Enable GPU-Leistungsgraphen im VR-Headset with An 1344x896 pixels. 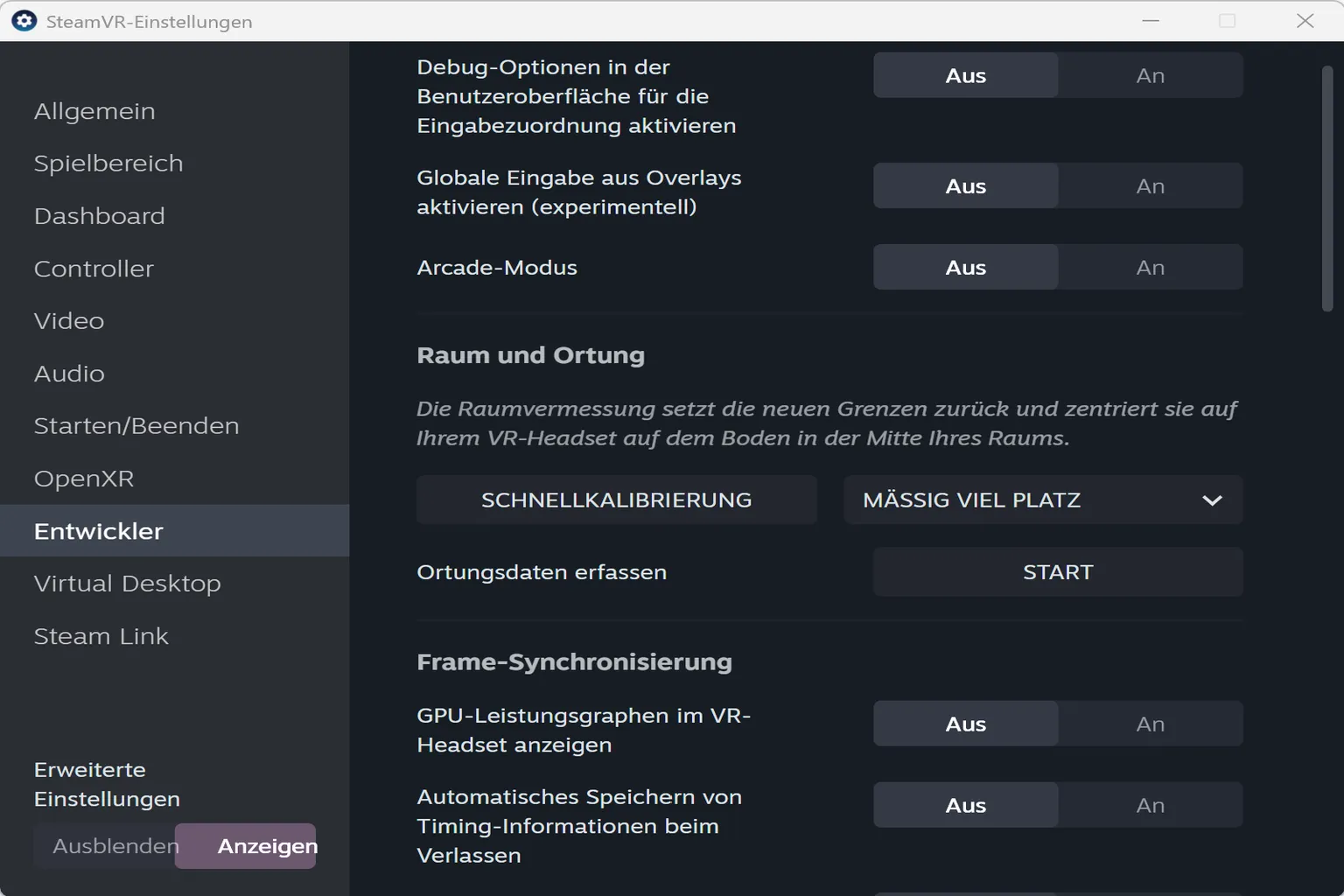(1151, 724)
